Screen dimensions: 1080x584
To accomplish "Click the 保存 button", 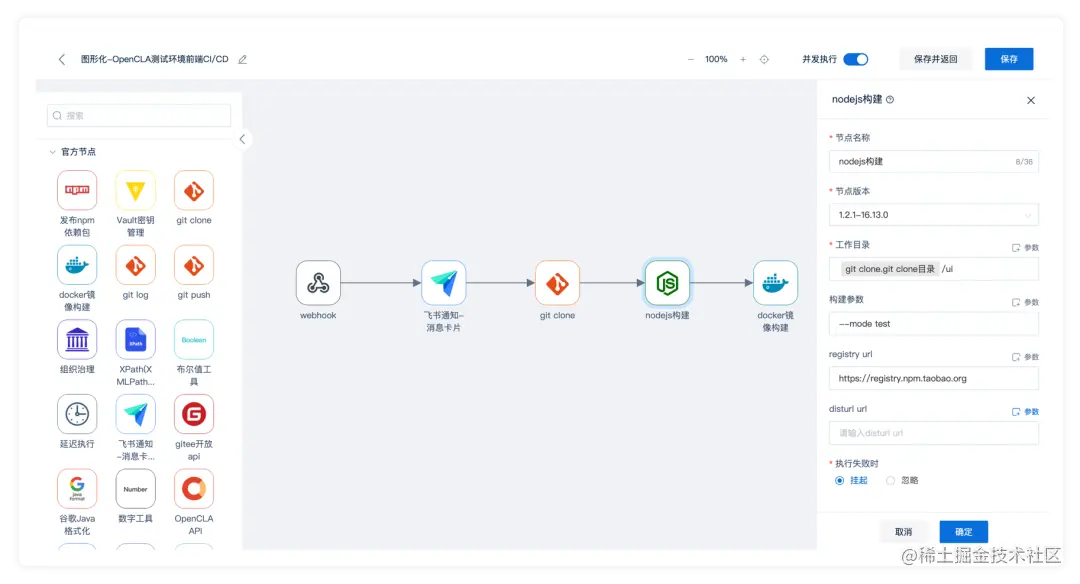I will click(x=1009, y=59).
